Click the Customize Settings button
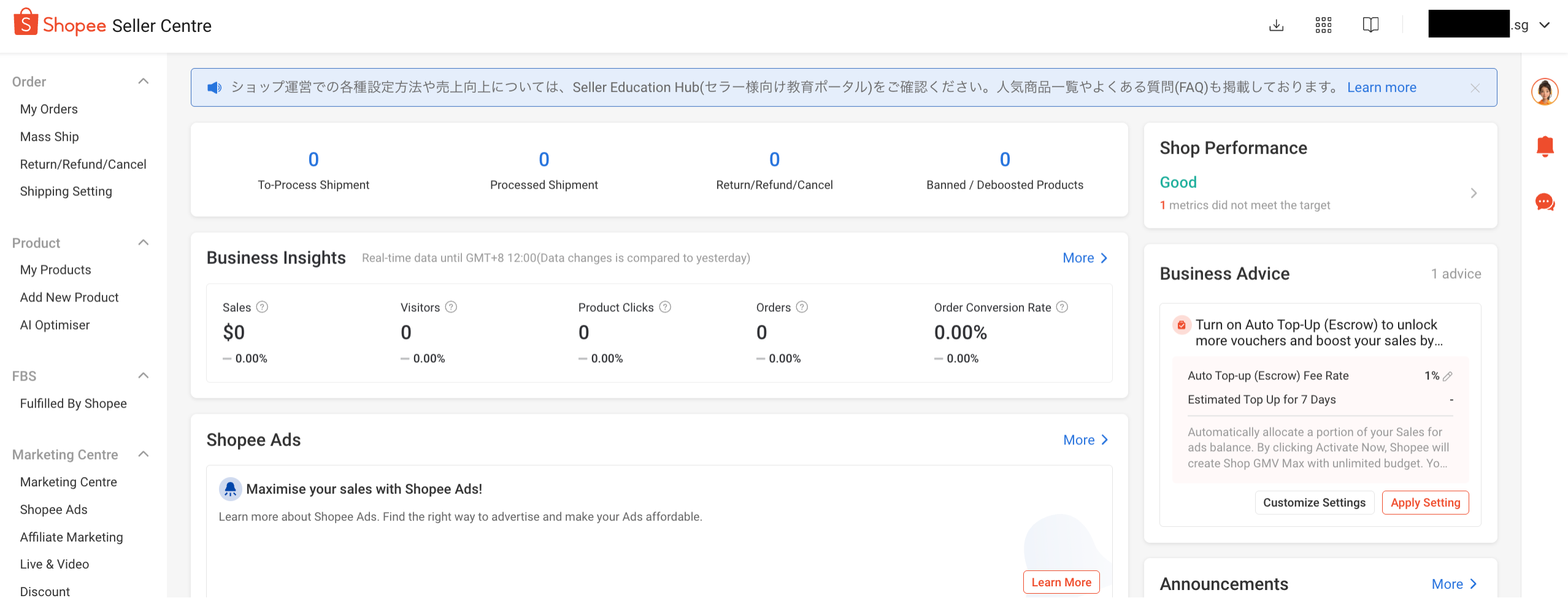Screen dimensions: 1568x598 pos(1314,503)
